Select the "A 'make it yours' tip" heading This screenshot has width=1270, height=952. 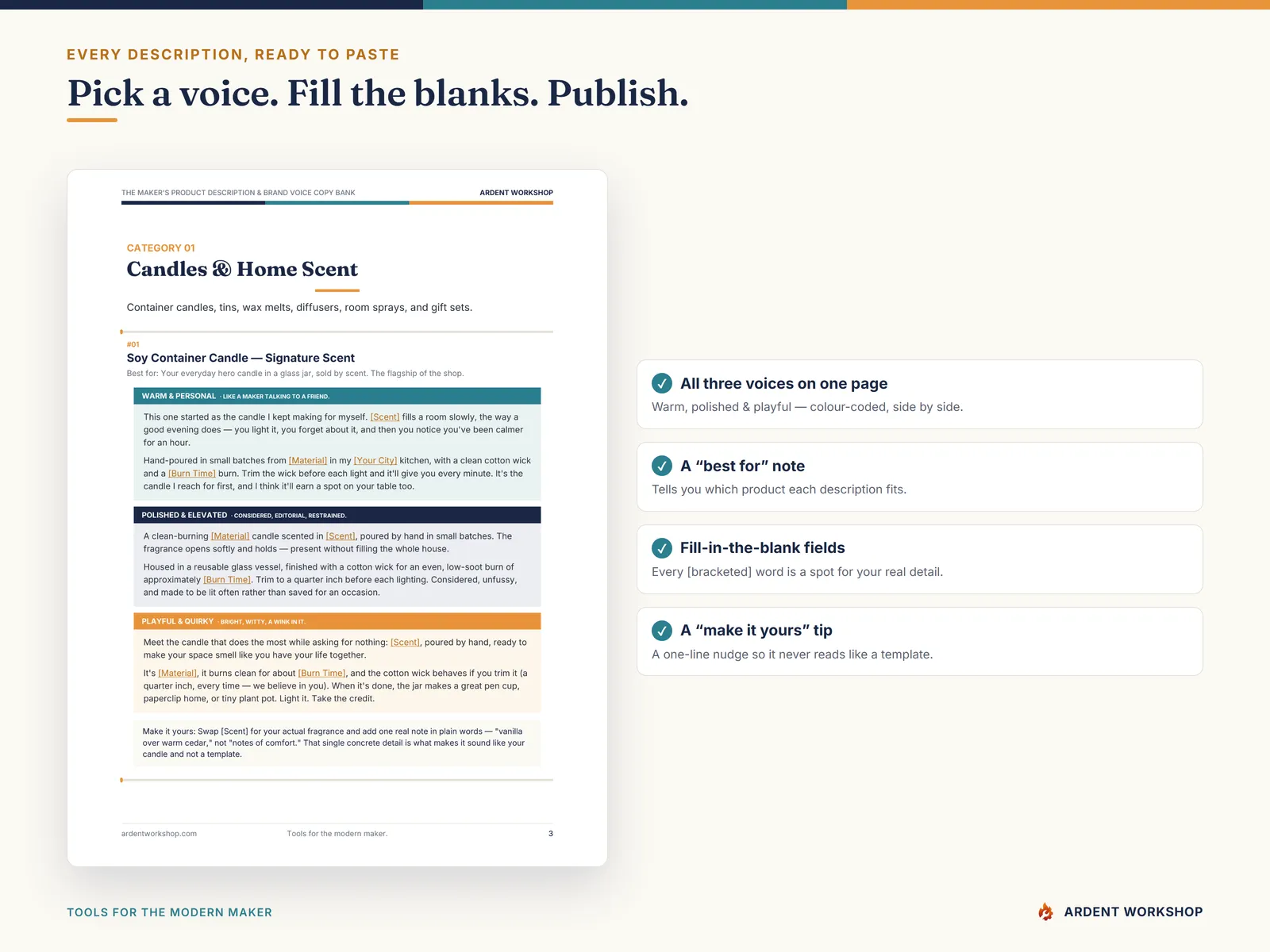pos(756,631)
